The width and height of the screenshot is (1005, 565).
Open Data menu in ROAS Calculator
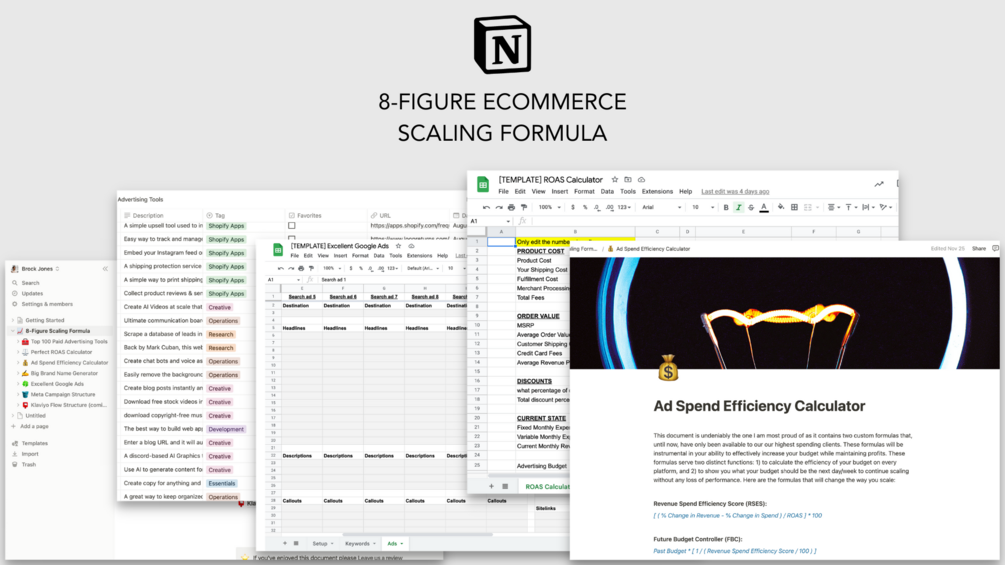607,192
